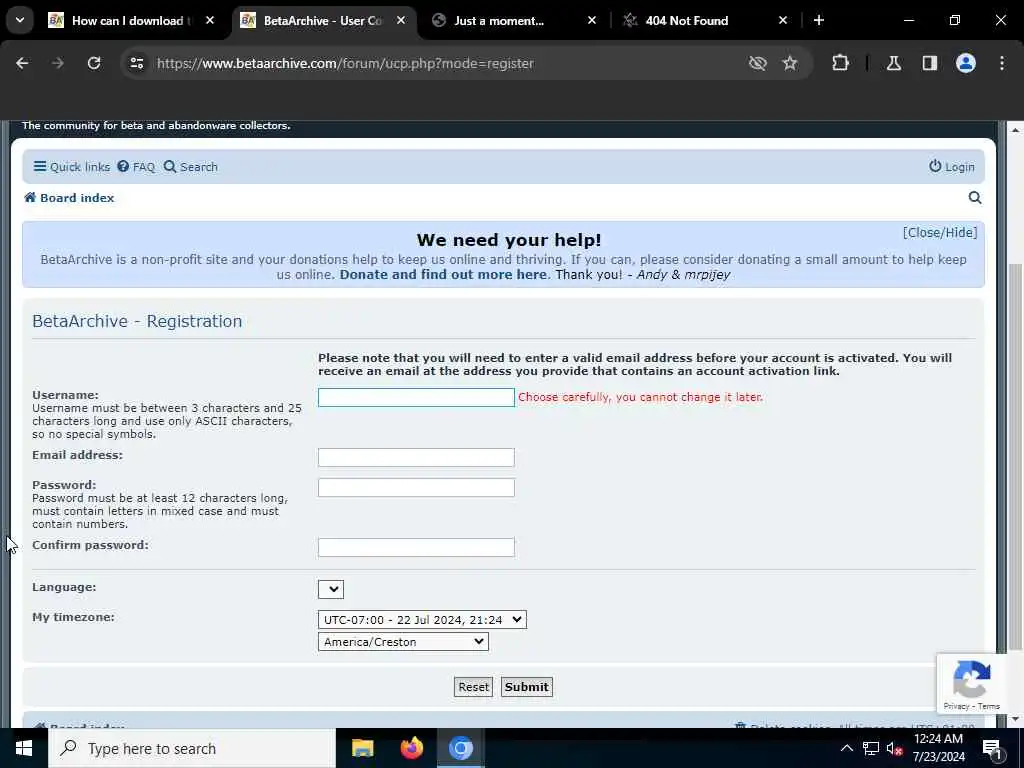This screenshot has width=1024, height=768.
Task: Focus the Email address input field
Action: click(416, 457)
